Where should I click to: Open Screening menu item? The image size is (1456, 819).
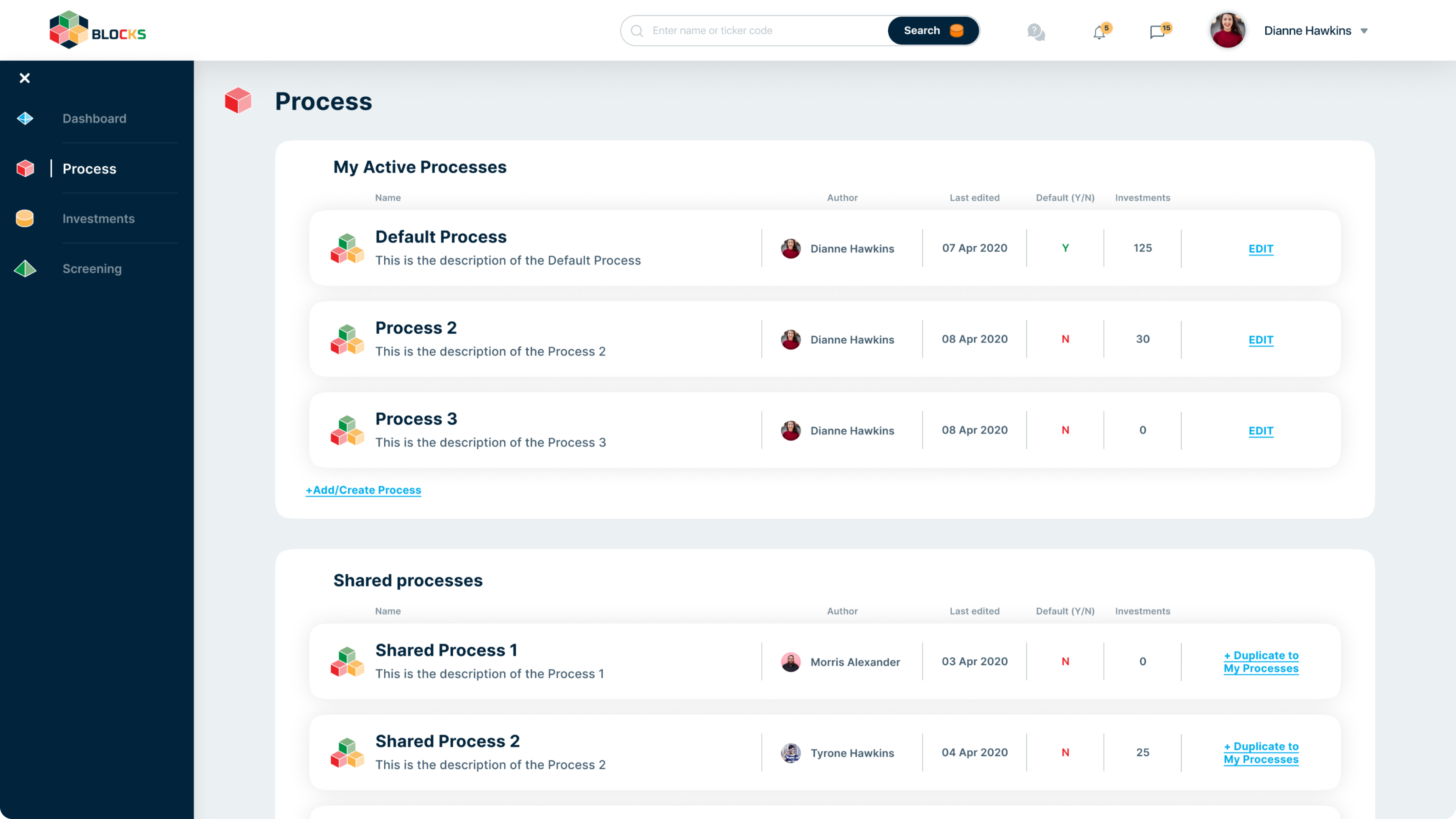[x=92, y=269]
